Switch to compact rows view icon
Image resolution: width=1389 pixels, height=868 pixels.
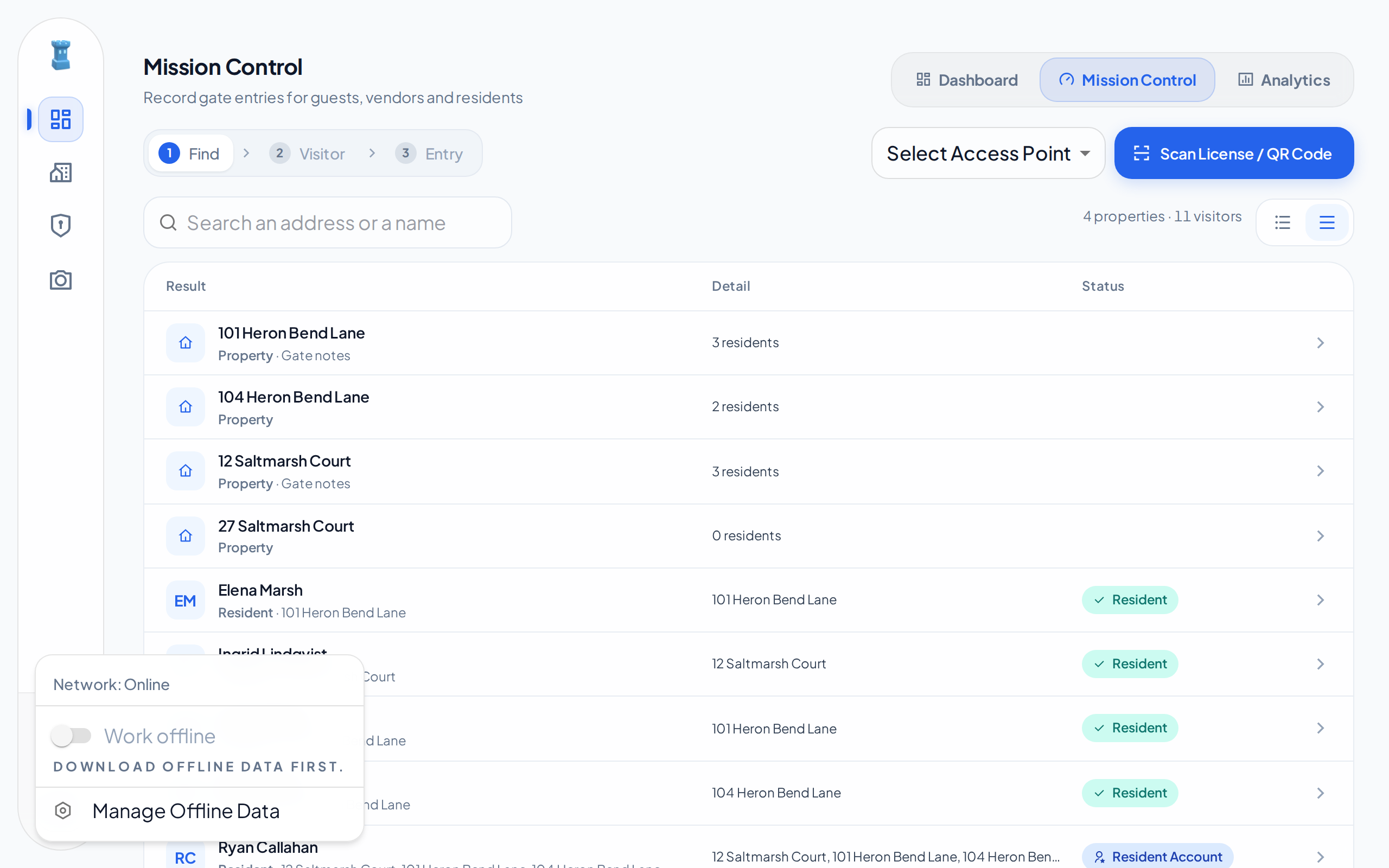click(1327, 222)
